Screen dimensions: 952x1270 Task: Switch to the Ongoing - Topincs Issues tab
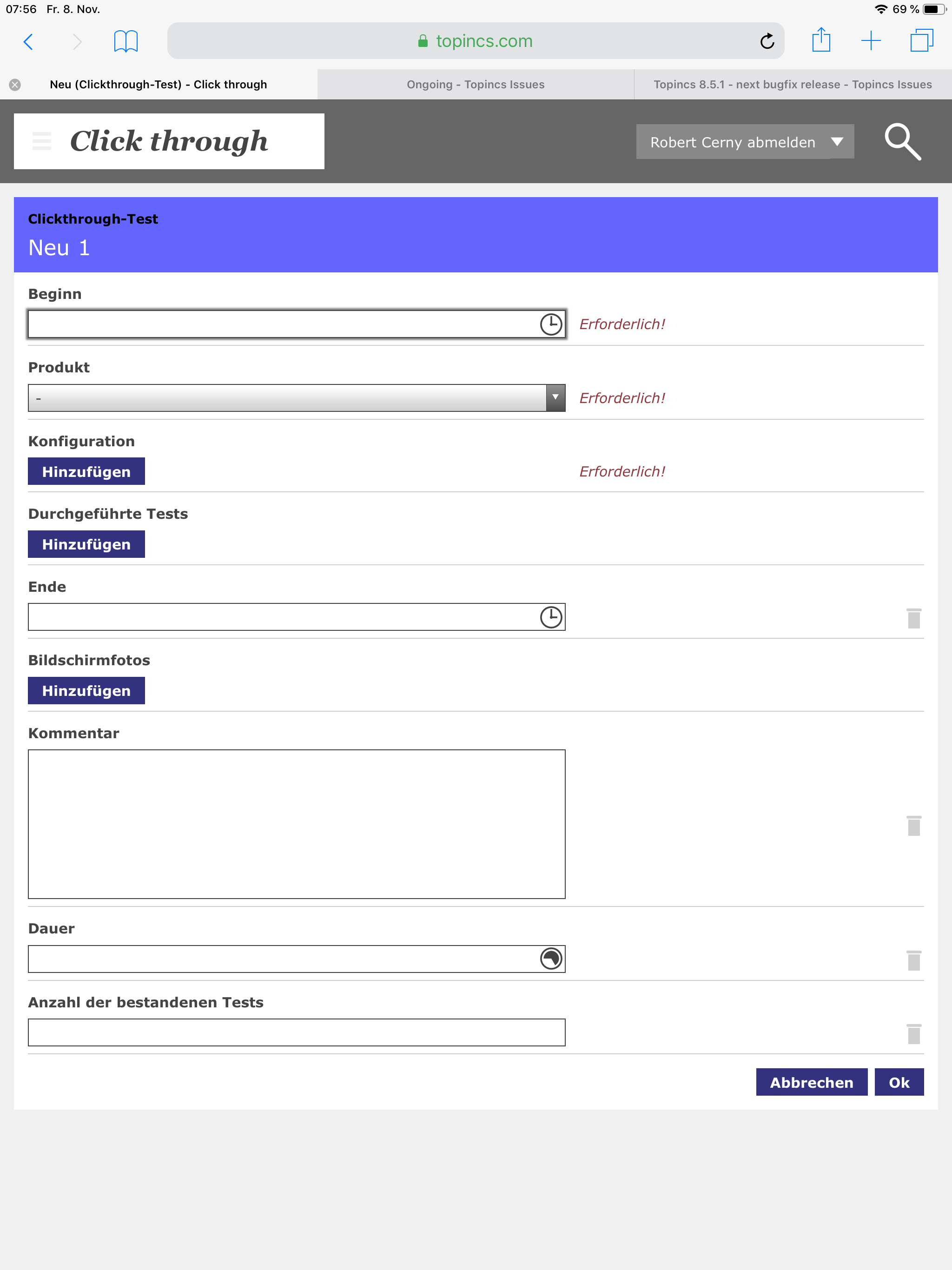point(476,85)
